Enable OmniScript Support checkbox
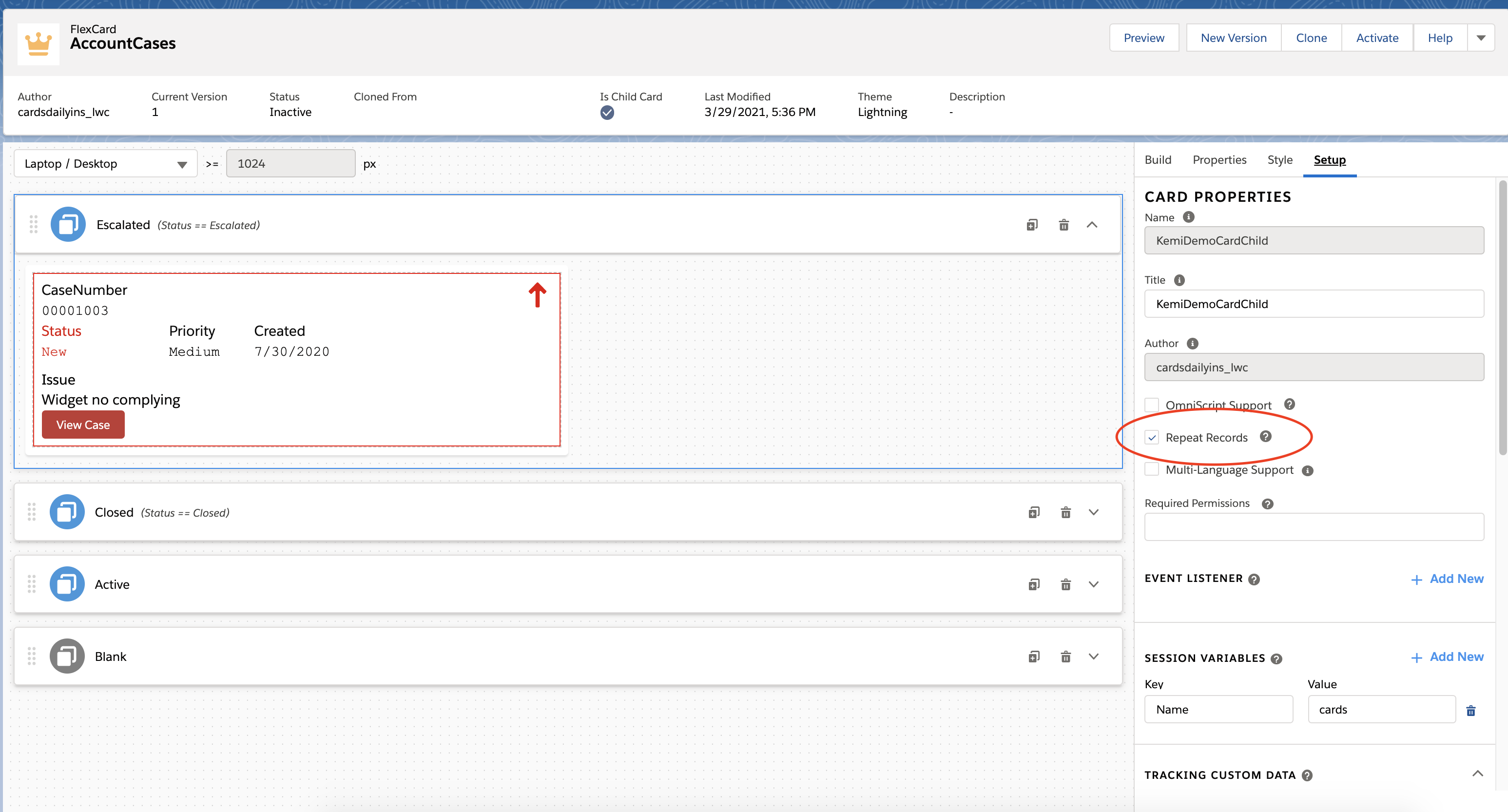The height and width of the screenshot is (812, 1508). [x=1152, y=405]
